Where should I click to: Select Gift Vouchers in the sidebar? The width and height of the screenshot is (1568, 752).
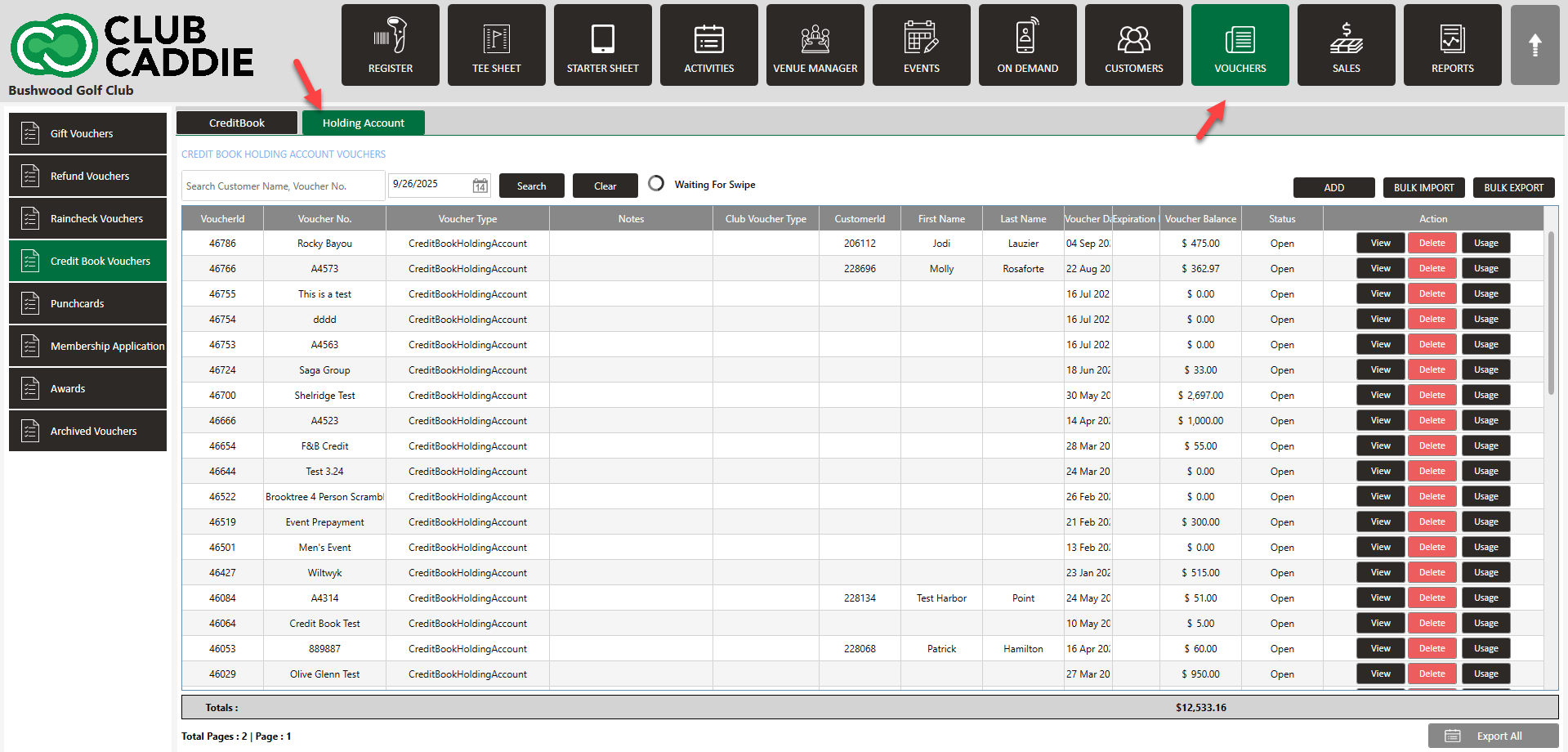pos(87,133)
